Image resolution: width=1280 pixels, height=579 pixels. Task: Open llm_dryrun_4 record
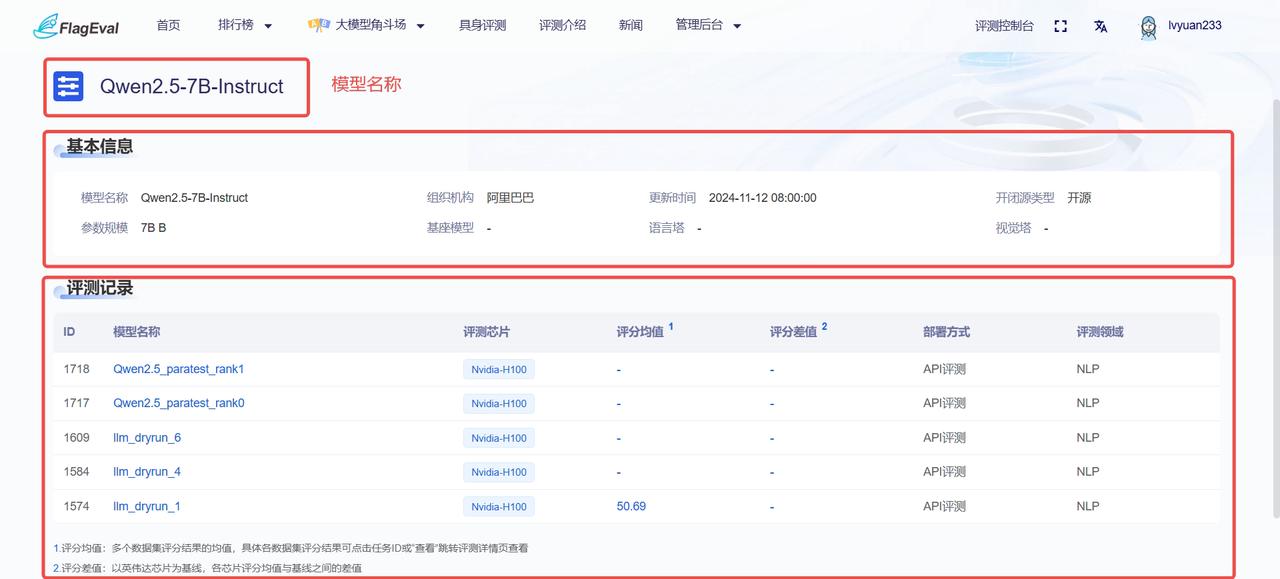[147, 472]
